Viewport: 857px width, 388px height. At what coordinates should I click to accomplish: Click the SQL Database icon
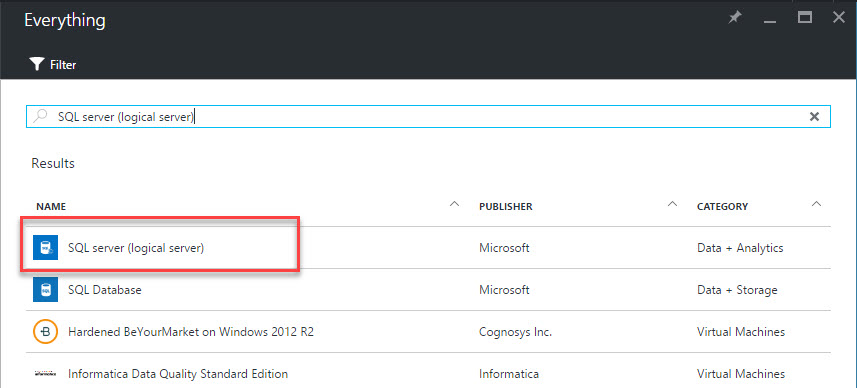tap(45, 290)
